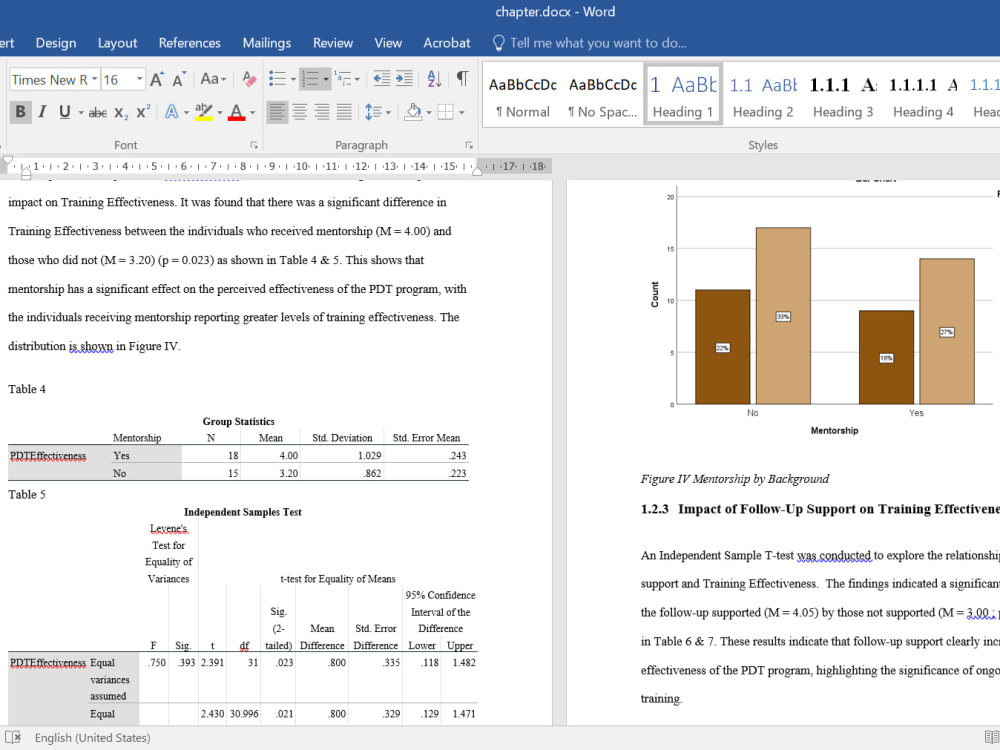Click Tell me what you want search field
The image size is (1000, 750).
(x=598, y=43)
